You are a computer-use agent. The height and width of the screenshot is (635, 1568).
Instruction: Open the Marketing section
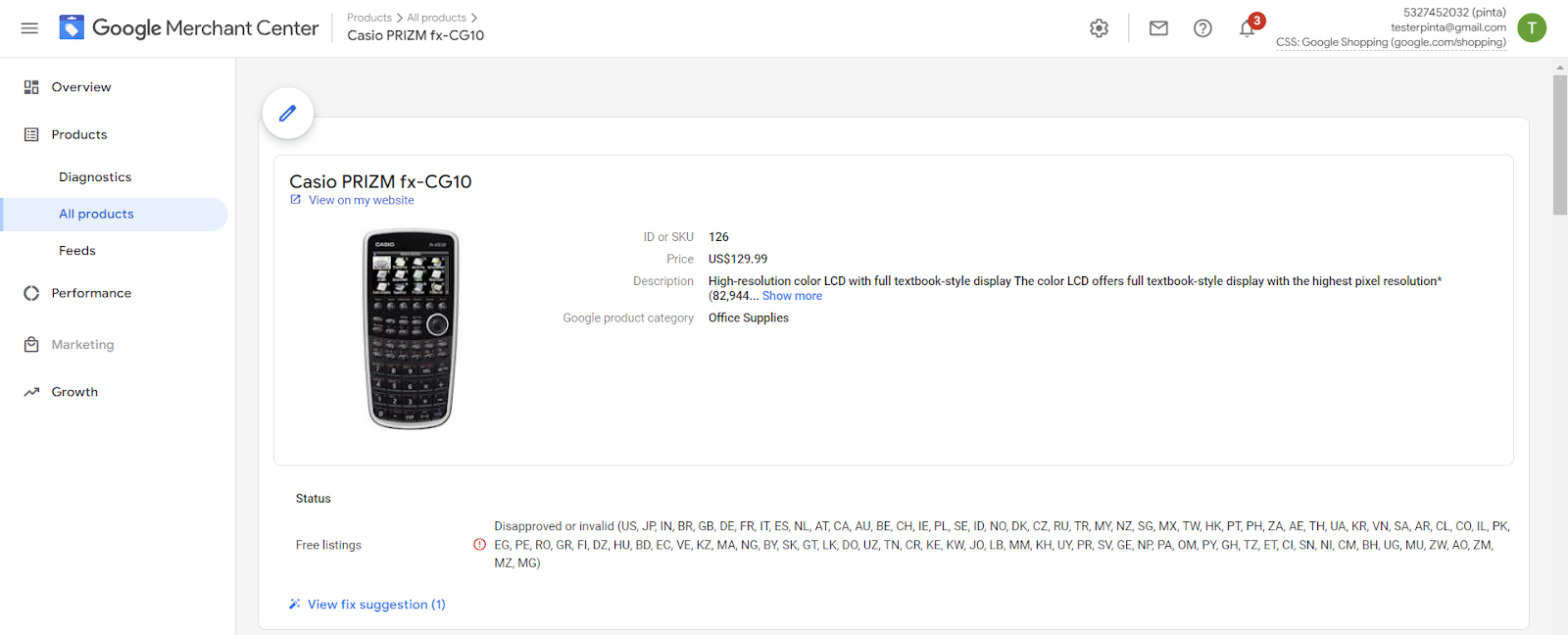pyautogui.click(x=83, y=345)
